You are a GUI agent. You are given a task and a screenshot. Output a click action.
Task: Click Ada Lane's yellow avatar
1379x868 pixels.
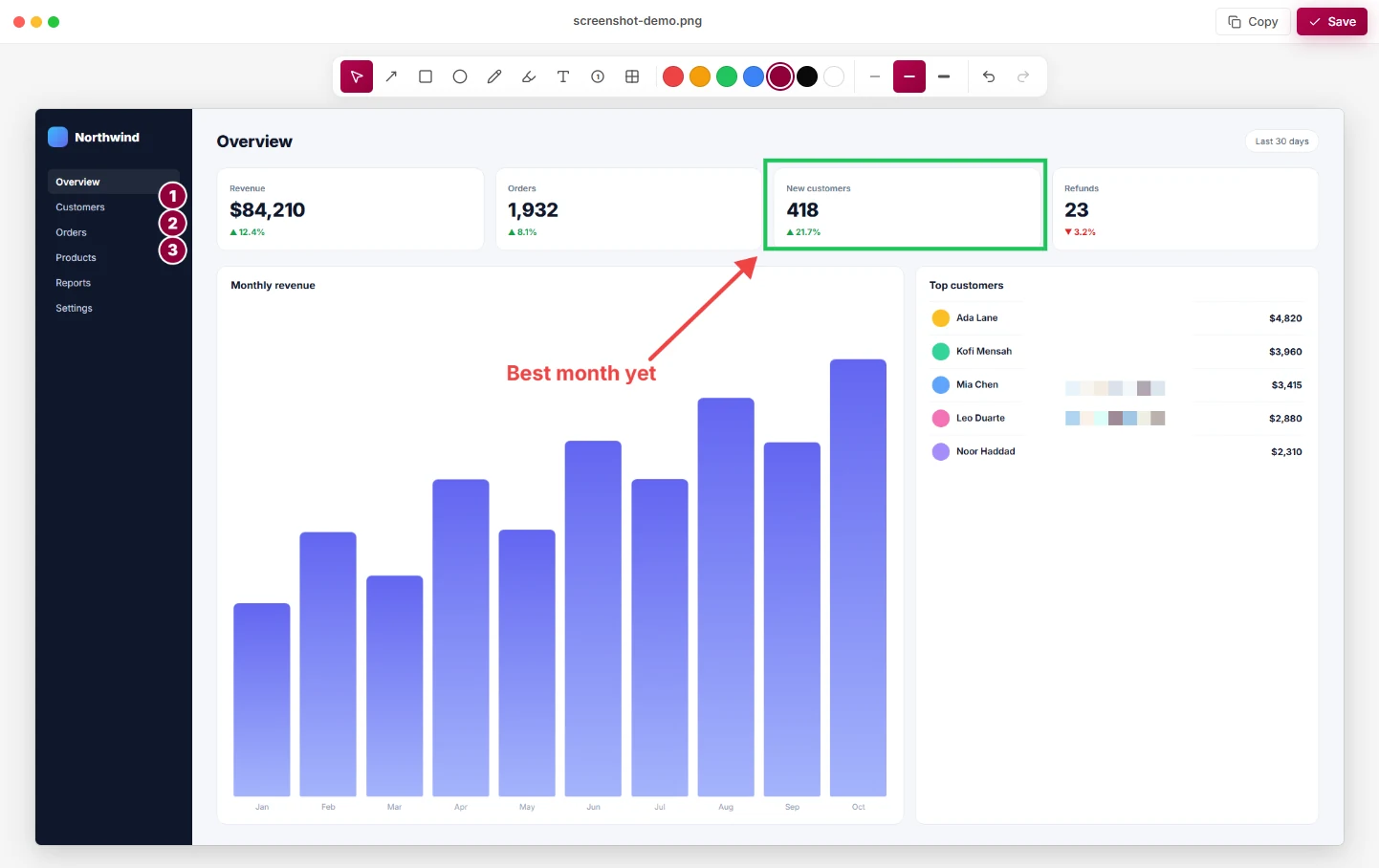click(941, 318)
